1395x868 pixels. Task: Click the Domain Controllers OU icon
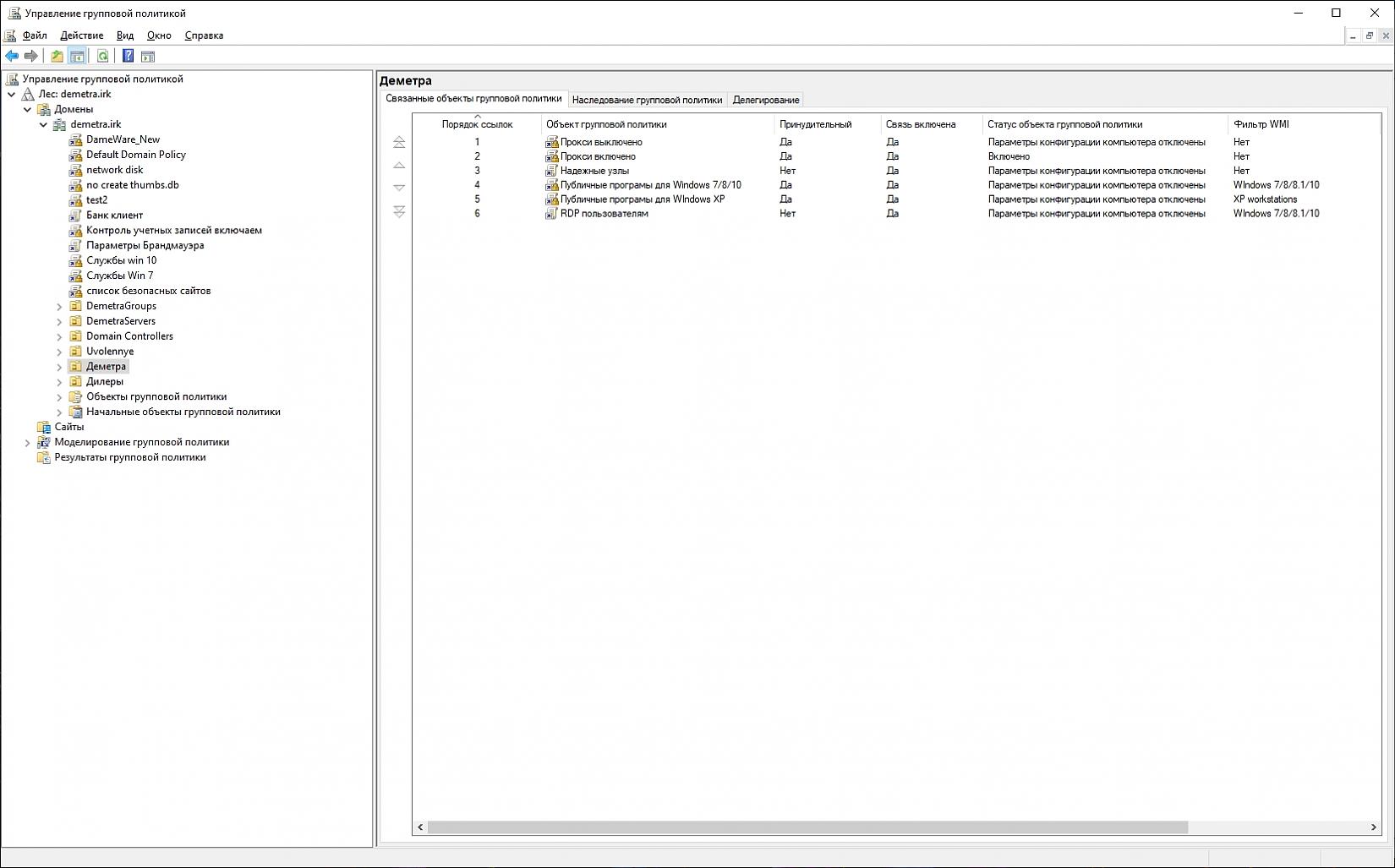click(x=75, y=336)
